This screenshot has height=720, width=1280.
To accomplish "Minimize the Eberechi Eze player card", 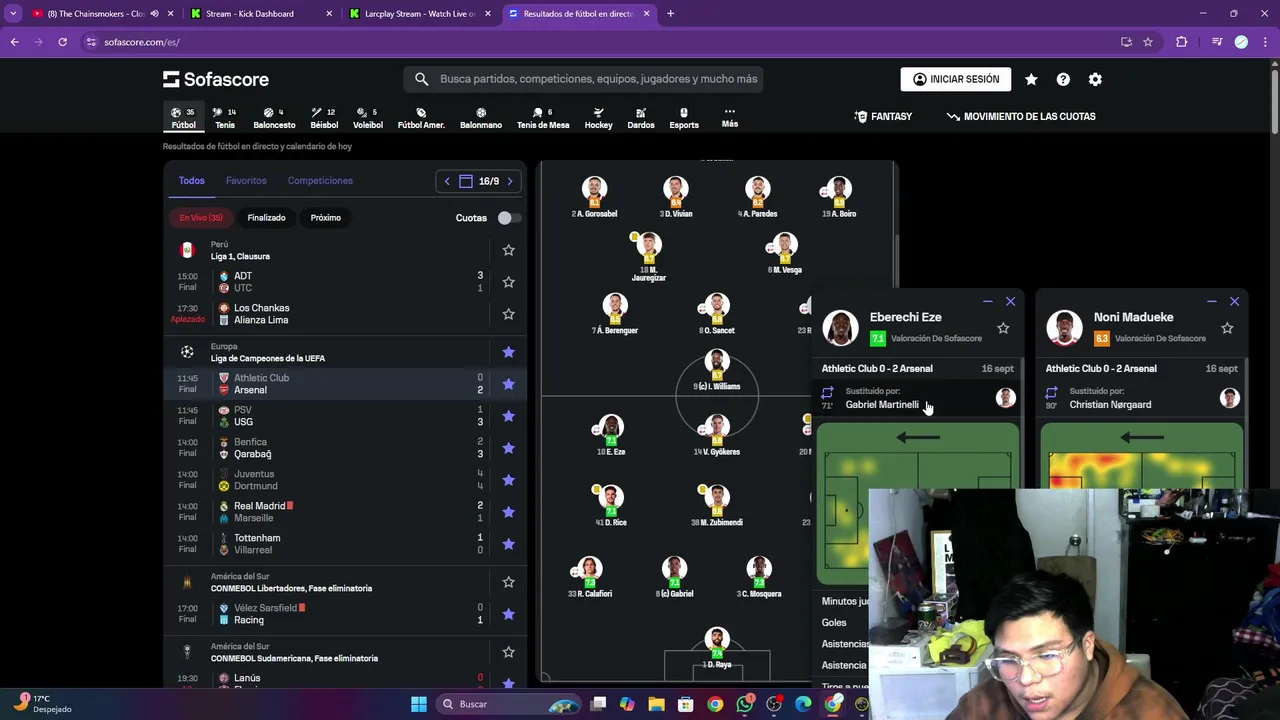I will 987,301.
